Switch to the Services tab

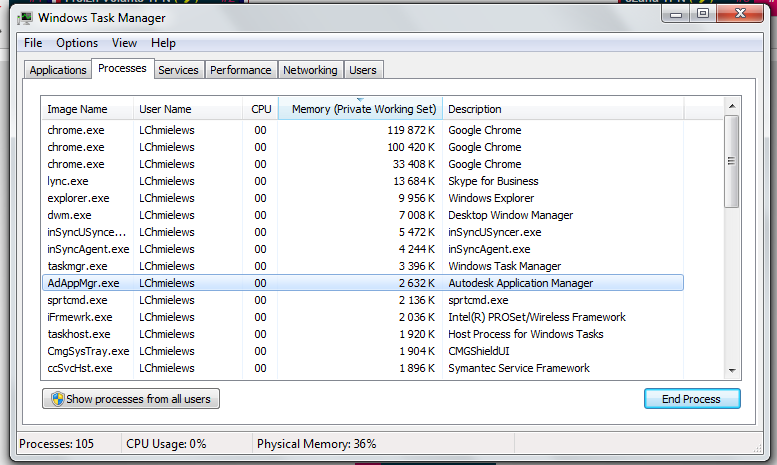point(178,70)
